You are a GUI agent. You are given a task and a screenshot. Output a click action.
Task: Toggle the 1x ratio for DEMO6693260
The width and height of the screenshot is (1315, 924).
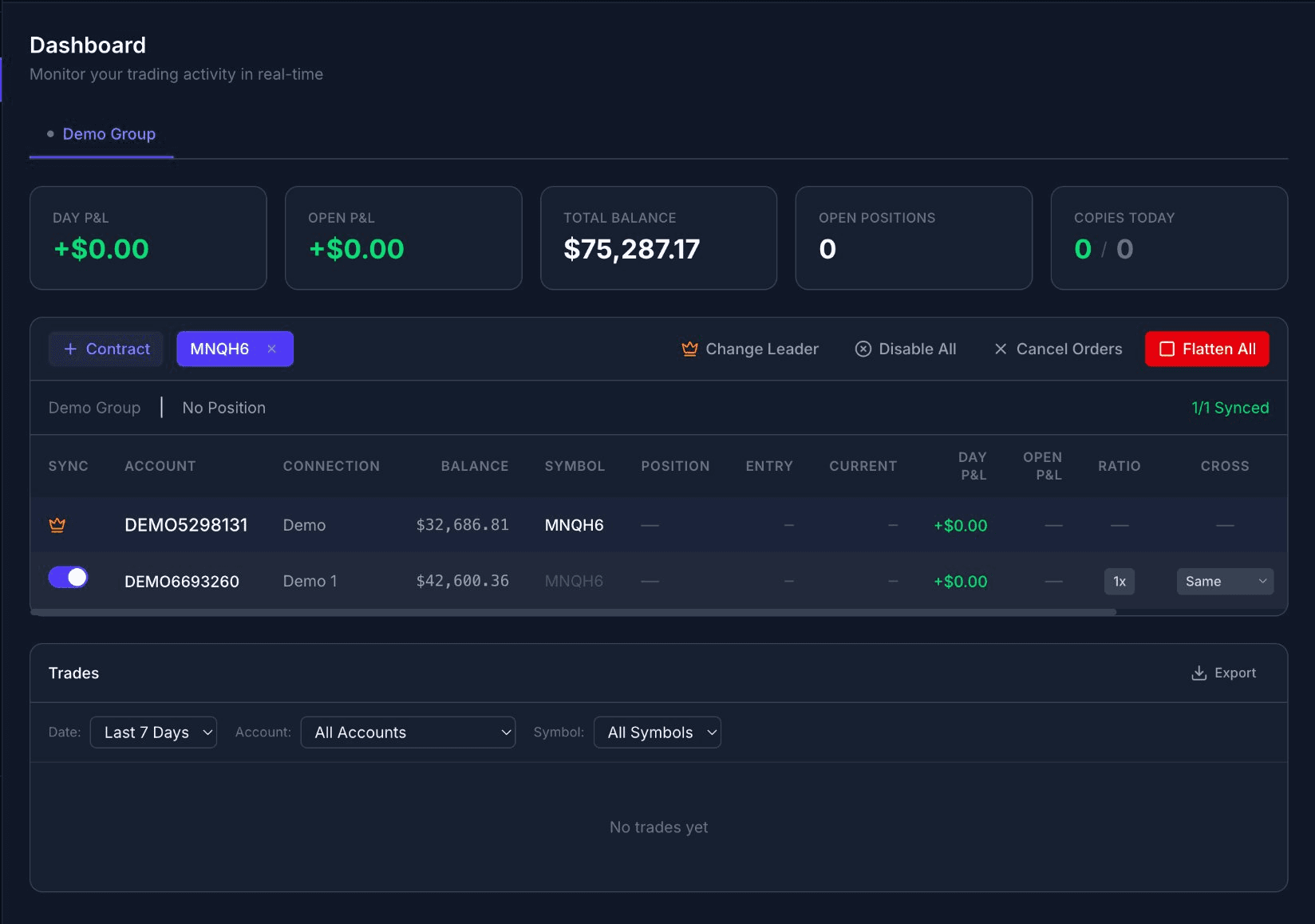[x=1119, y=581]
